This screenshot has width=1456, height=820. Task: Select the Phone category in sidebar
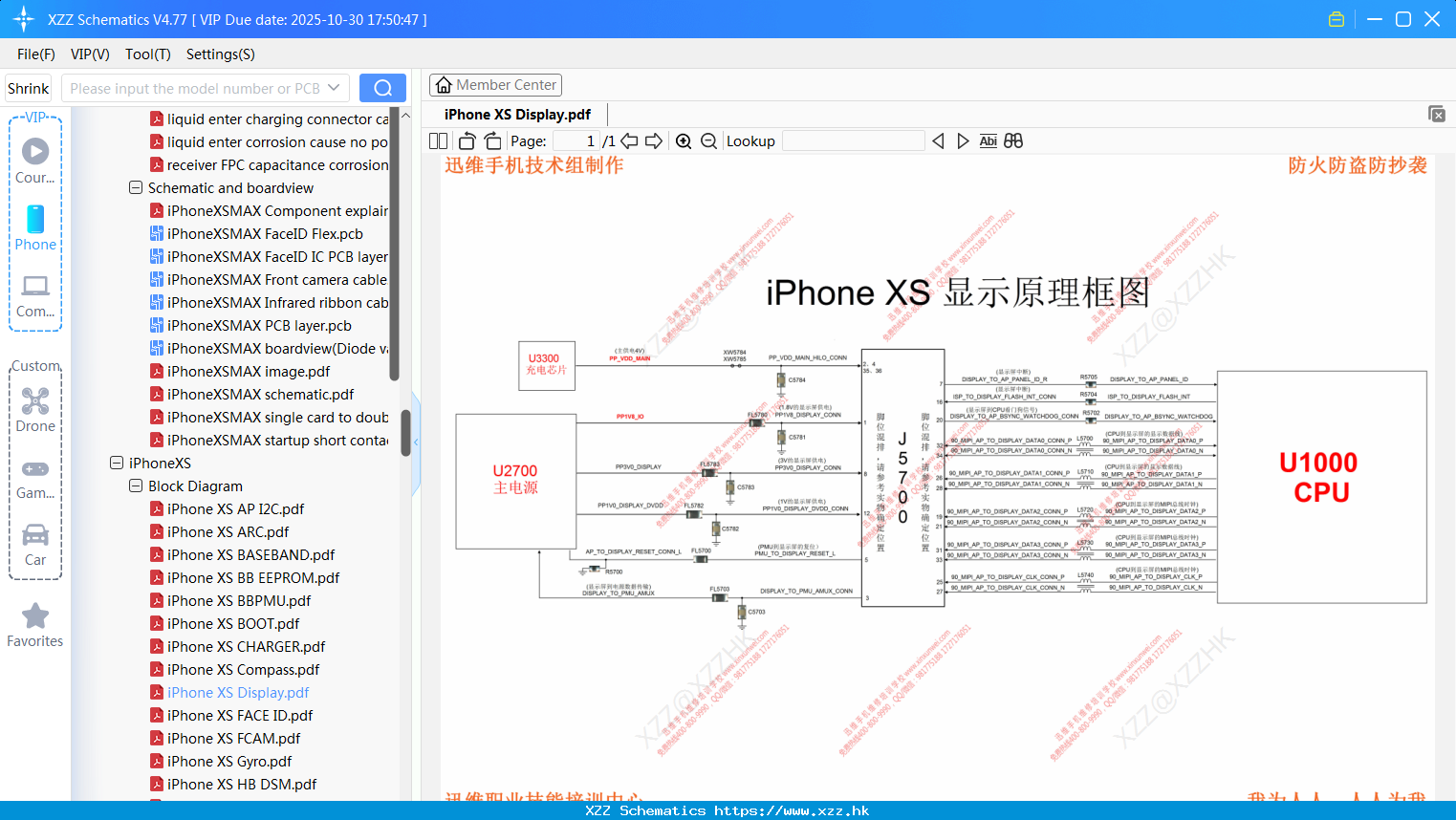35,227
